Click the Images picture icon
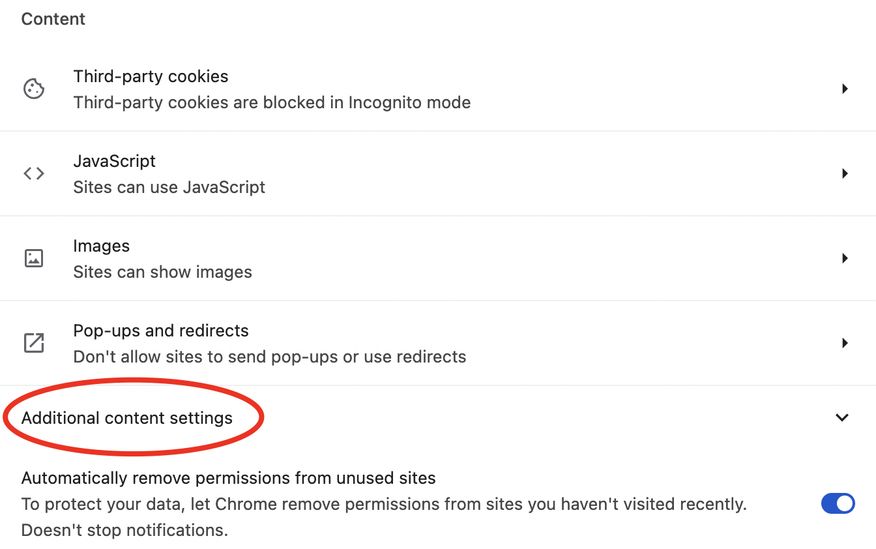This screenshot has height=549, width=876. click(34, 258)
